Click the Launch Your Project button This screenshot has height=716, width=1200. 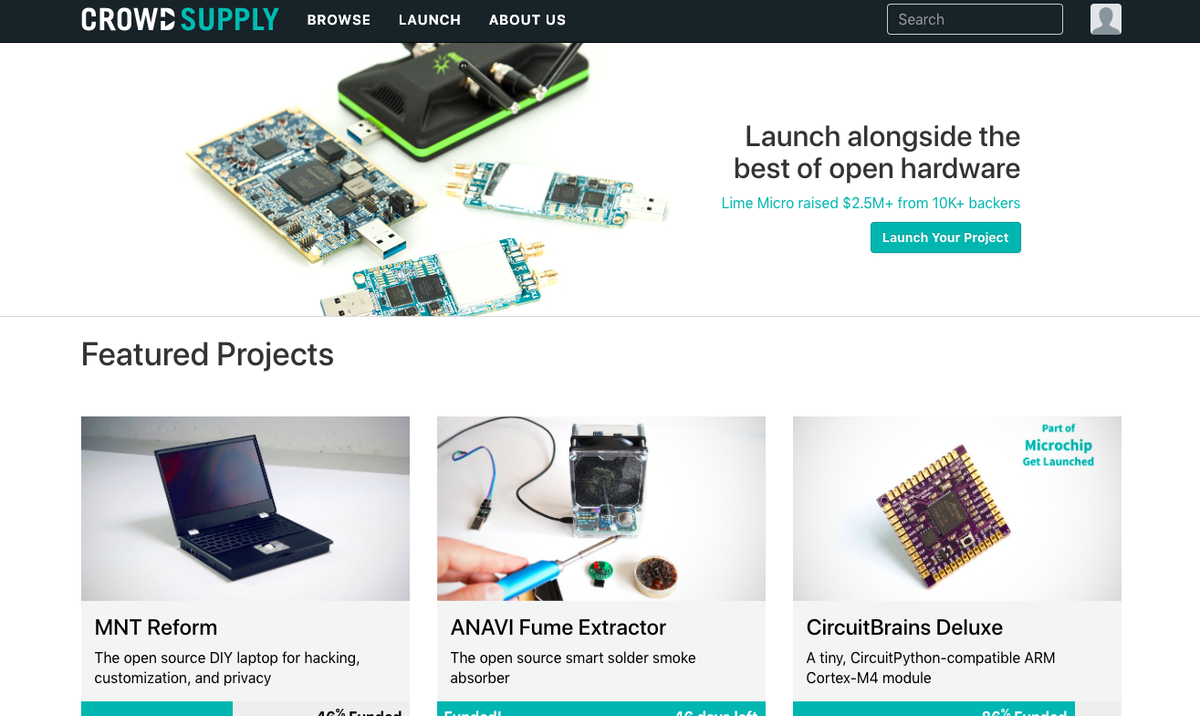pos(945,237)
